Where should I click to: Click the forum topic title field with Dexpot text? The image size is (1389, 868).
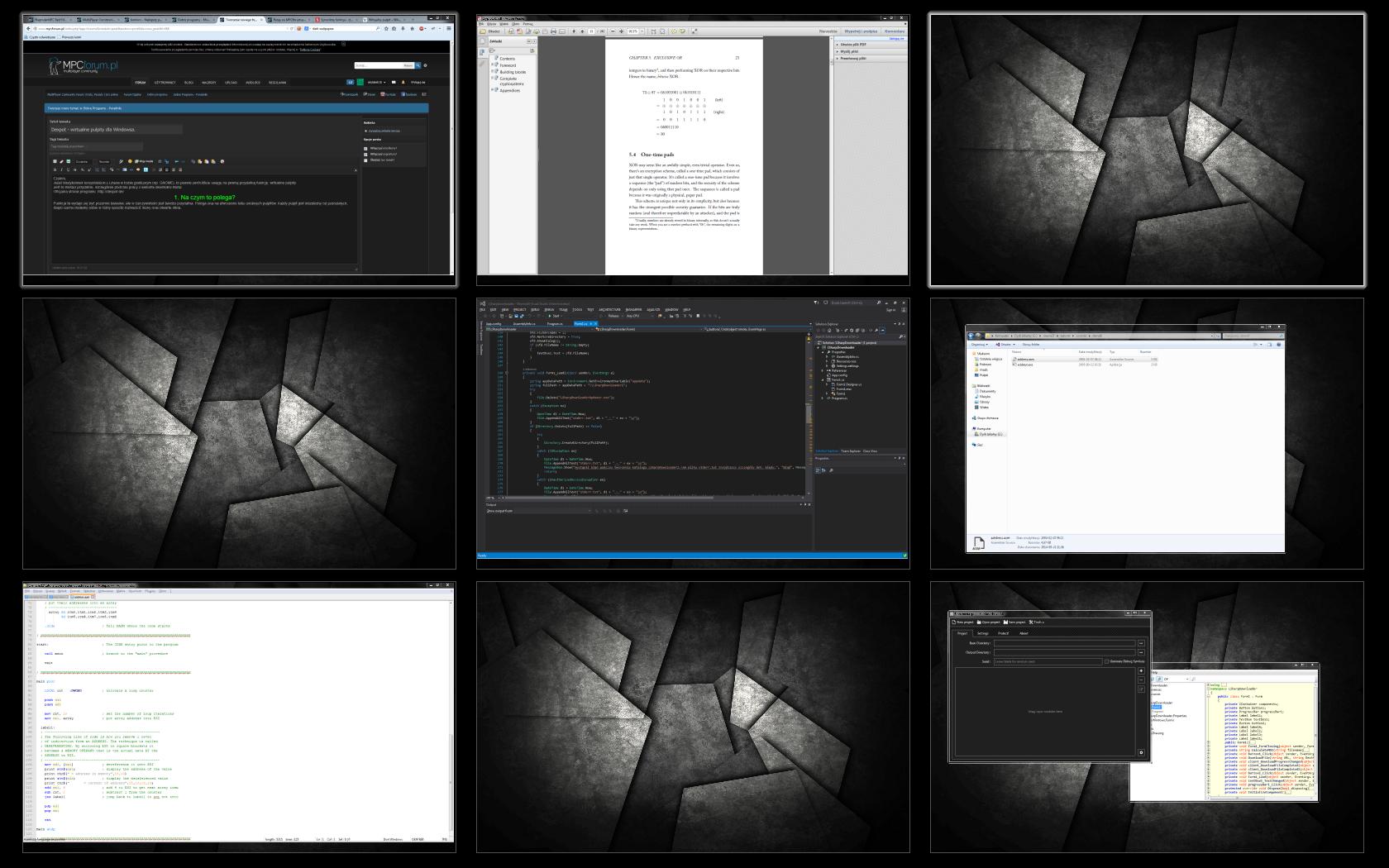point(116,130)
